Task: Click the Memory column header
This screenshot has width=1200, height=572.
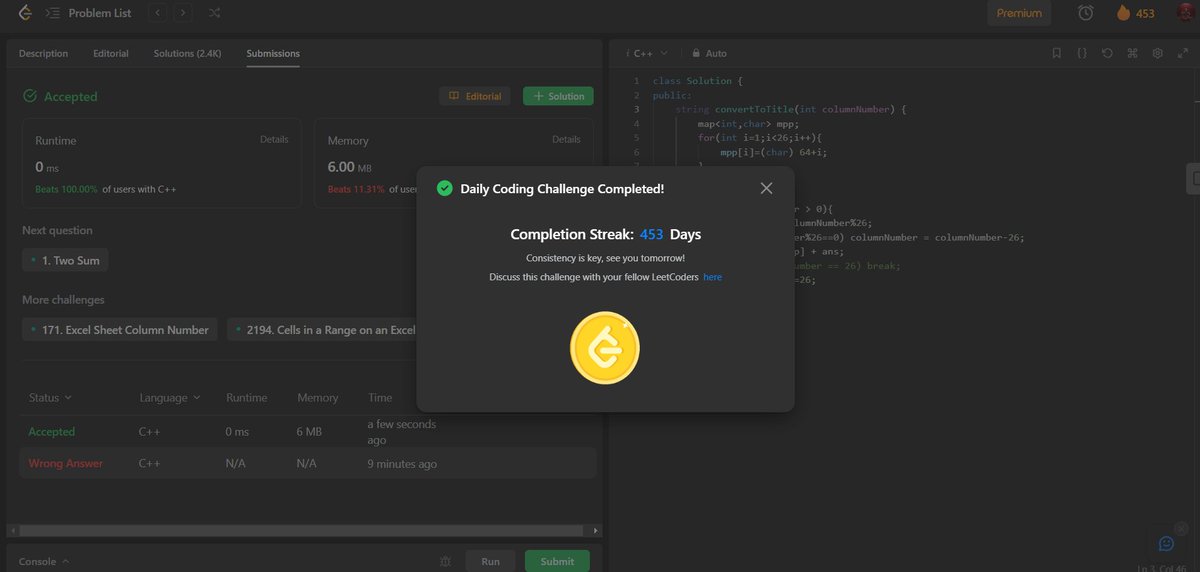Action: coord(317,397)
